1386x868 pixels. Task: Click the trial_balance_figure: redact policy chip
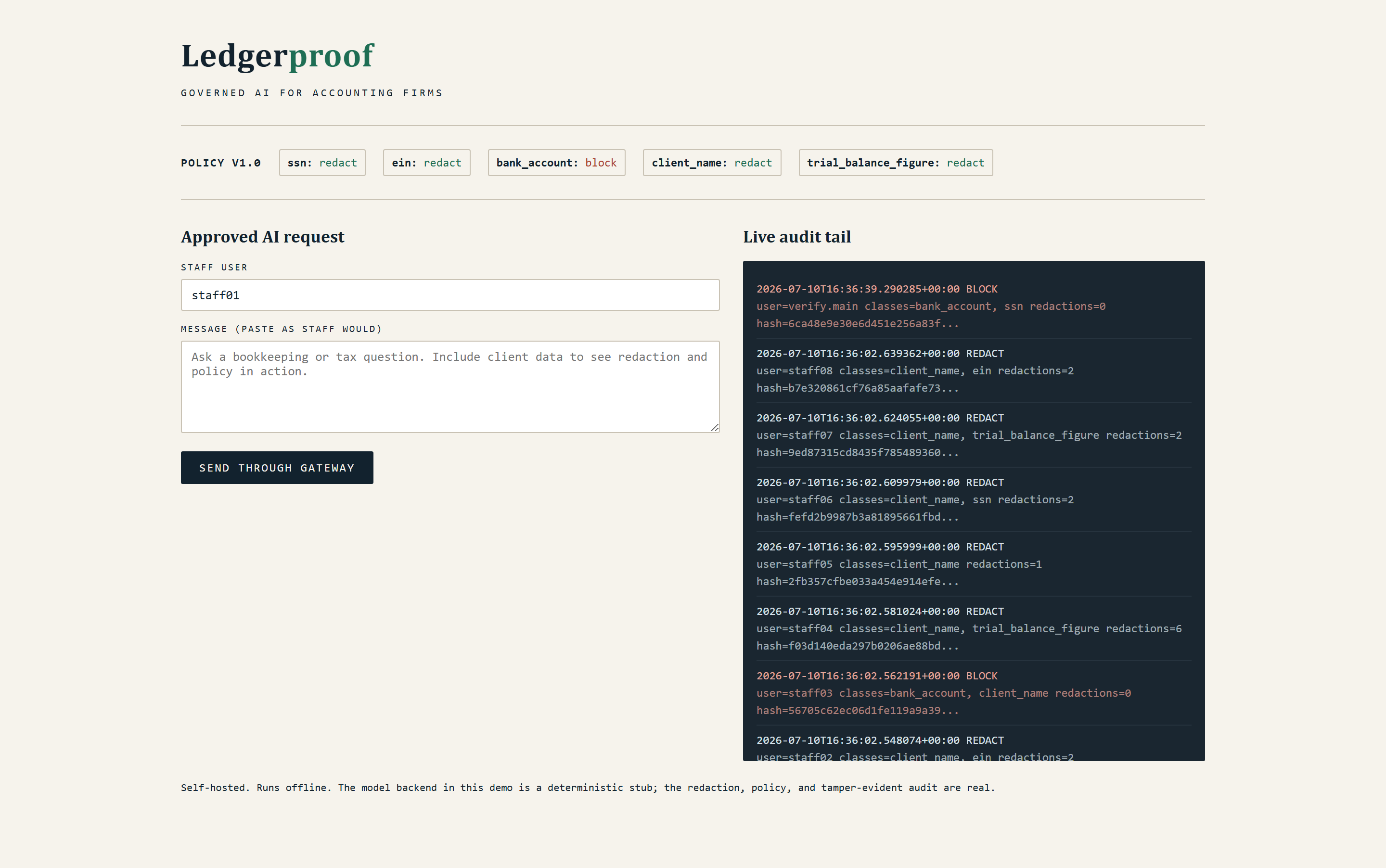[896, 163]
